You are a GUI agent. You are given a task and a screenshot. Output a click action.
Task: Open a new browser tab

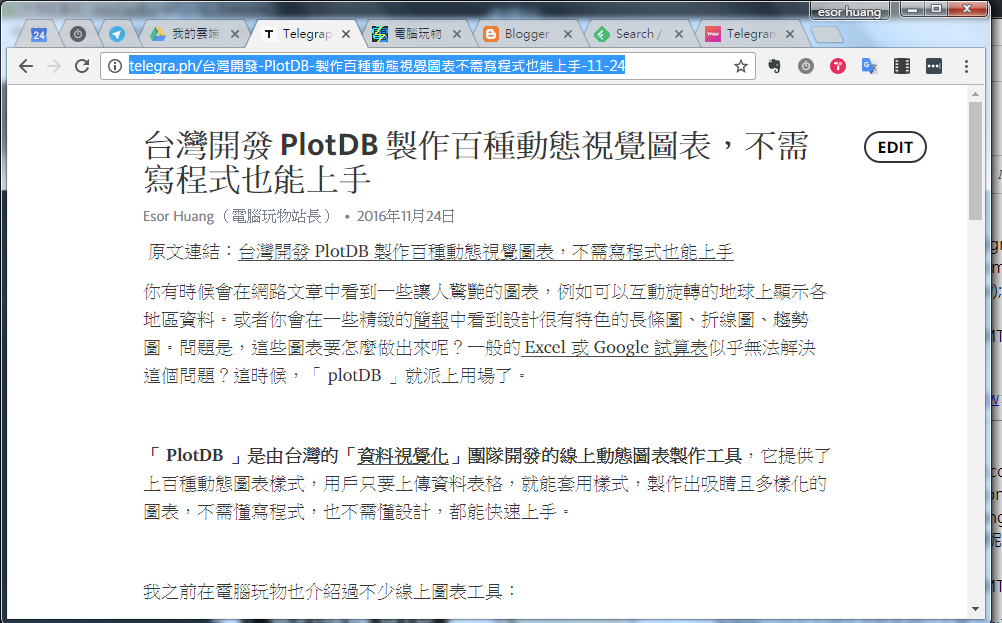[x=828, y=35]
